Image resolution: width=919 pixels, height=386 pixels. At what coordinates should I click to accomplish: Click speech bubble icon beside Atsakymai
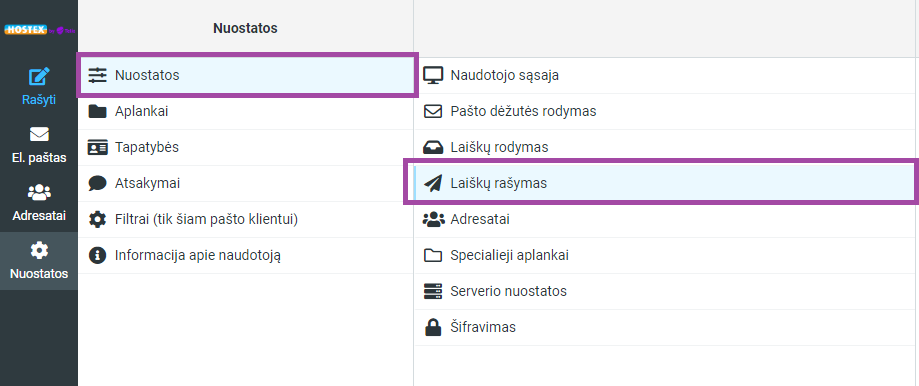97,183
